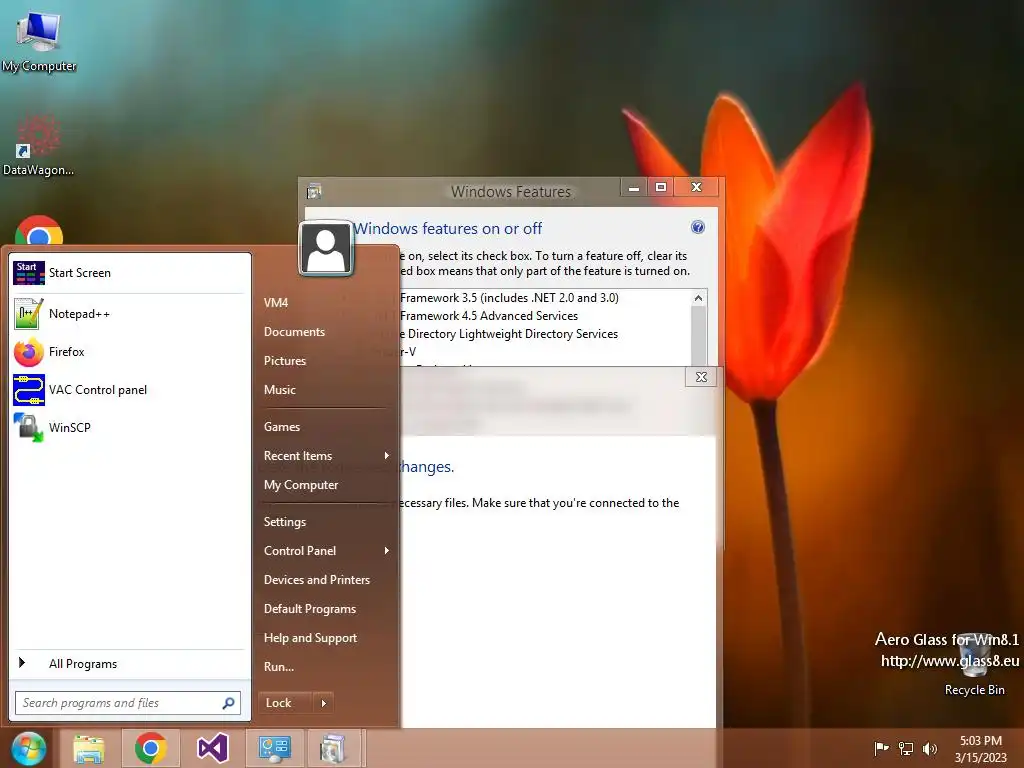
Task: Open Devices and Printers
Action: [x=317, y=580]
